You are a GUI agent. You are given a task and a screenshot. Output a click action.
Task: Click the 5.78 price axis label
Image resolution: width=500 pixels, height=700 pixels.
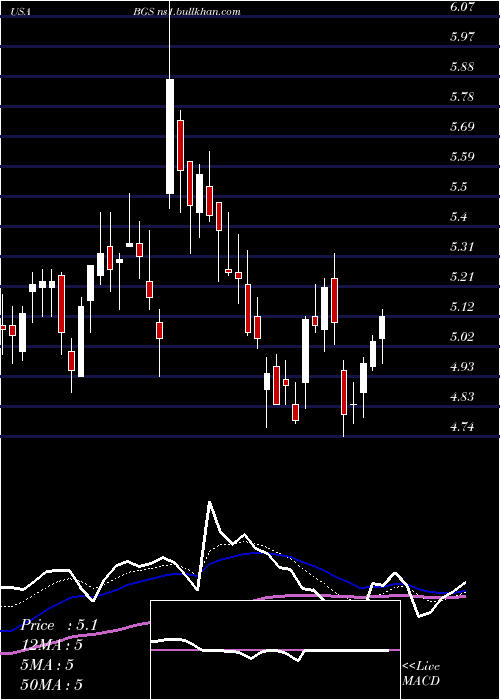pyautogui.click(x=461, y=96)
